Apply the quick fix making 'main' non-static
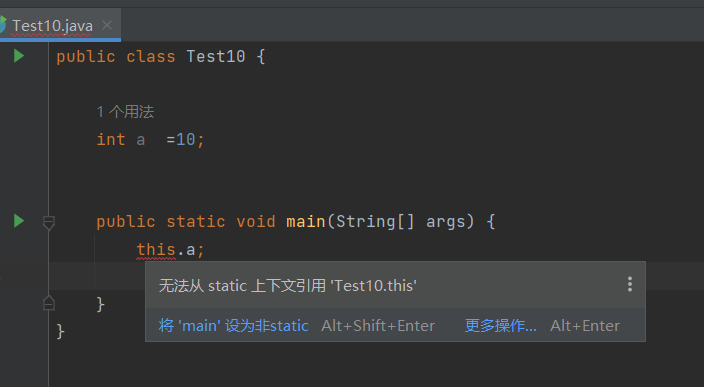704x387 pixels. point(233,325)
